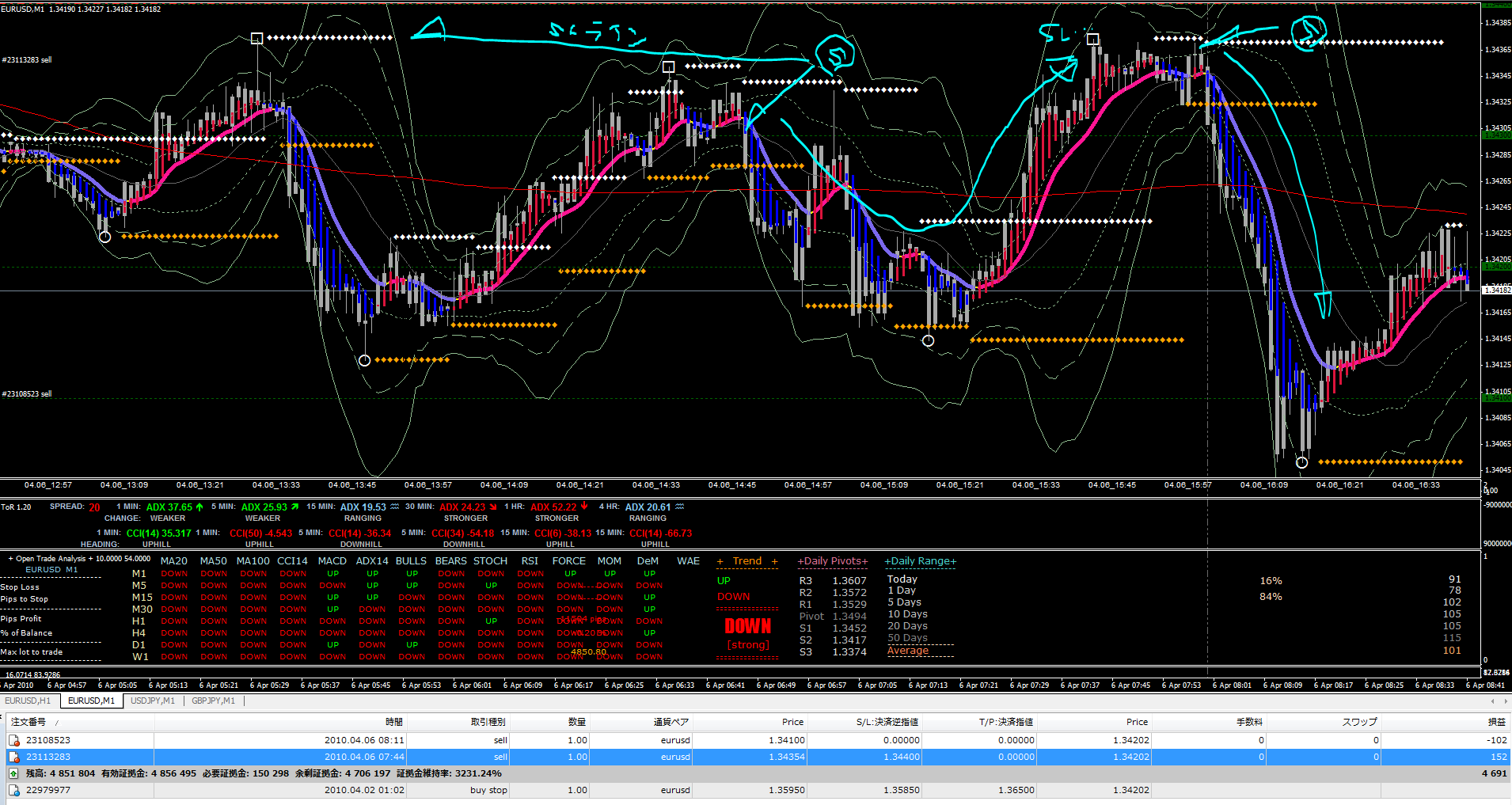
Task: Switch to the EURUSD,H1 chart tab
Action: (28, 701)
